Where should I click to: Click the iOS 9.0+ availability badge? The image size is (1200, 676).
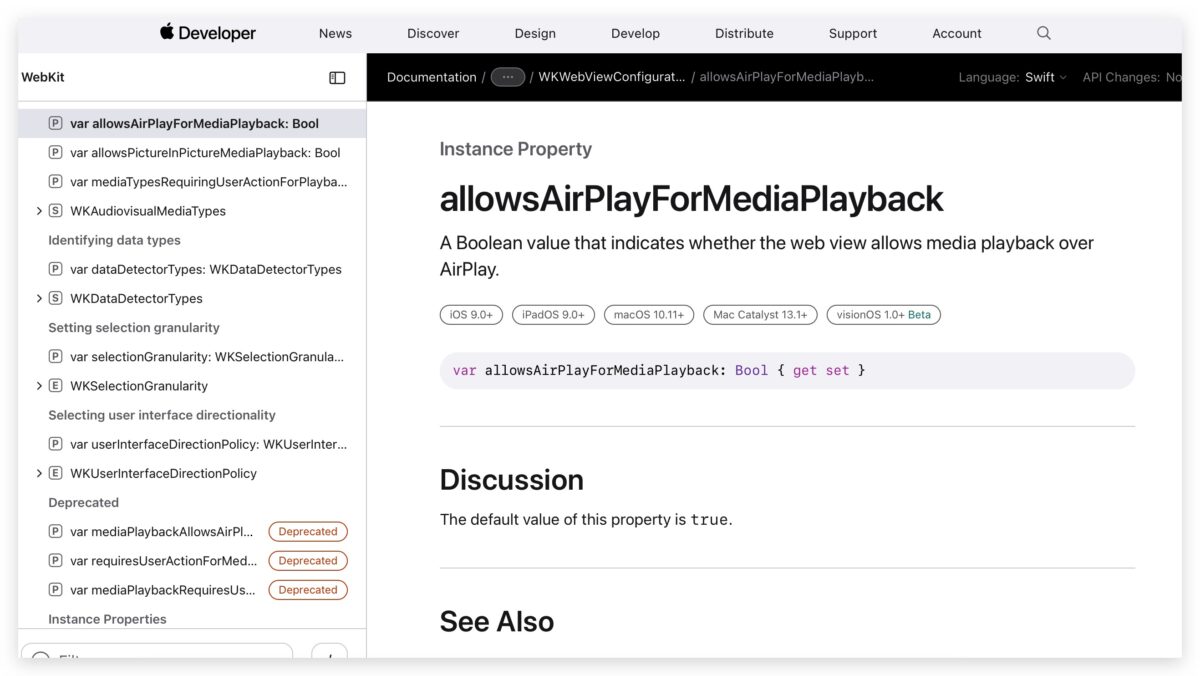[471, 314]
